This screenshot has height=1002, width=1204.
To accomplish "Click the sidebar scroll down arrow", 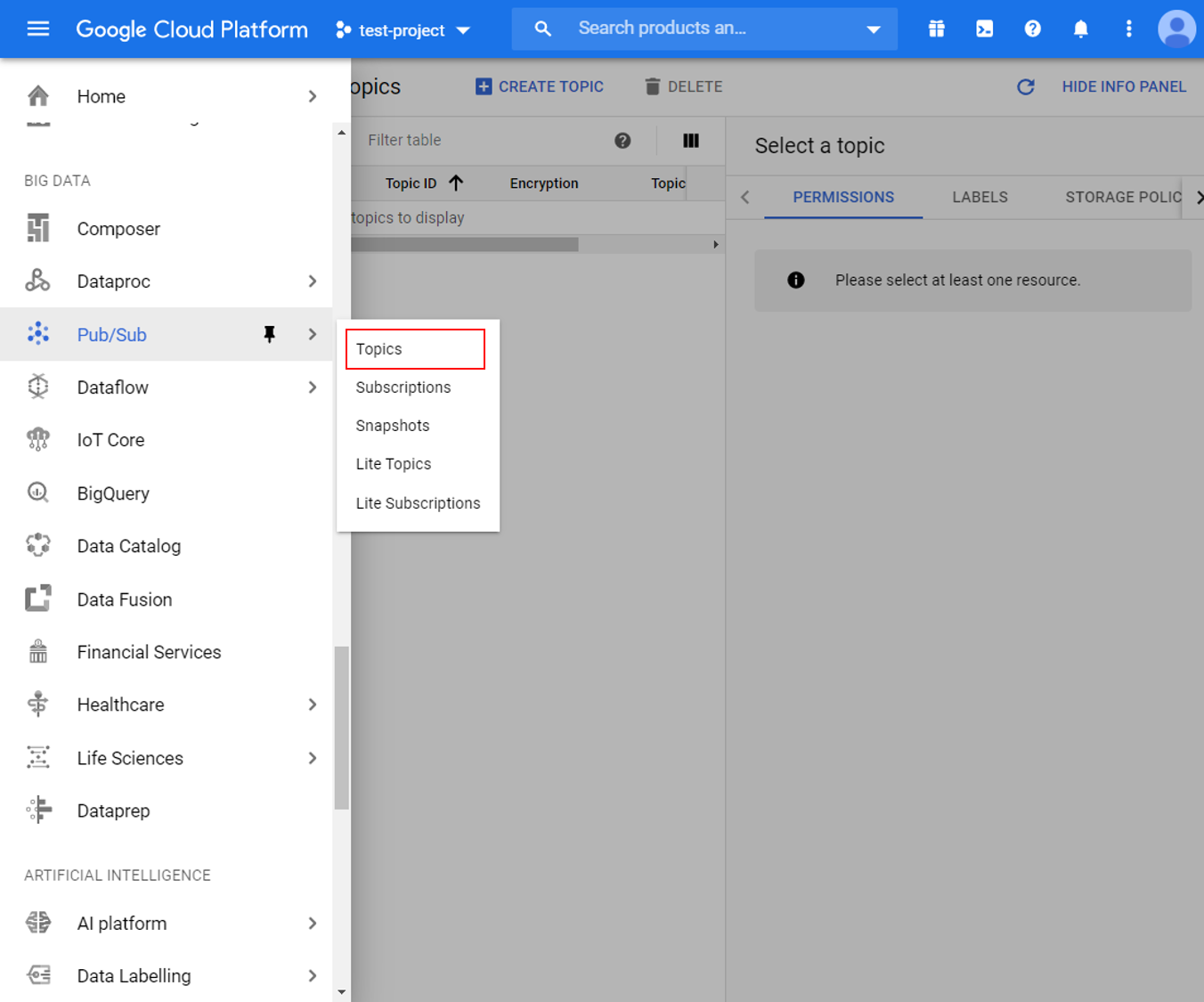I will [x=341, y=991].
